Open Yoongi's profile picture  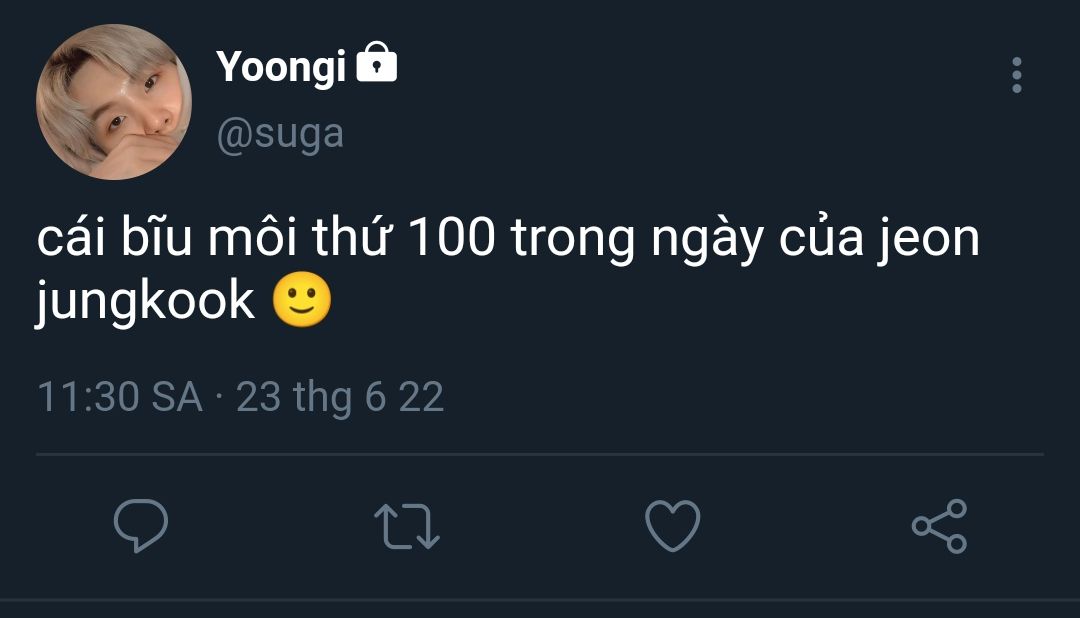click(x=114, y=102)
